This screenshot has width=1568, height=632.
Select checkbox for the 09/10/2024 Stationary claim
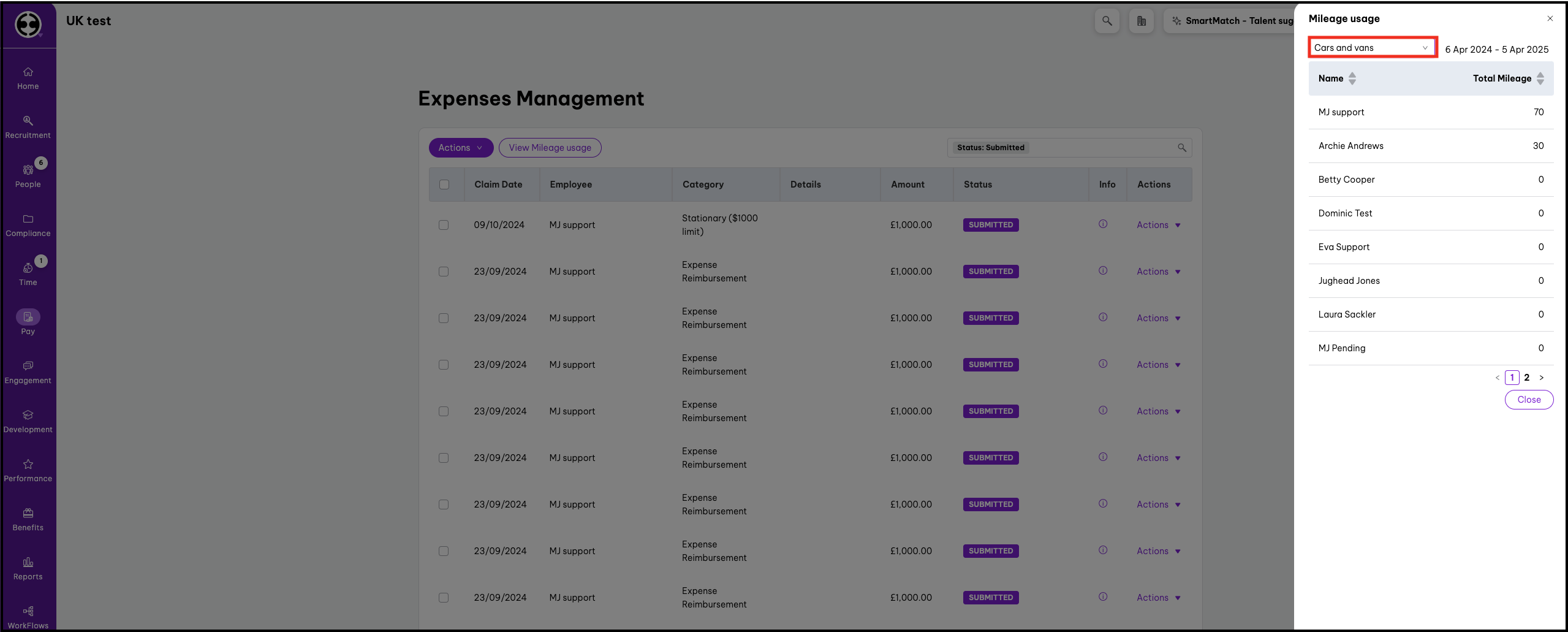coord(444,225)
